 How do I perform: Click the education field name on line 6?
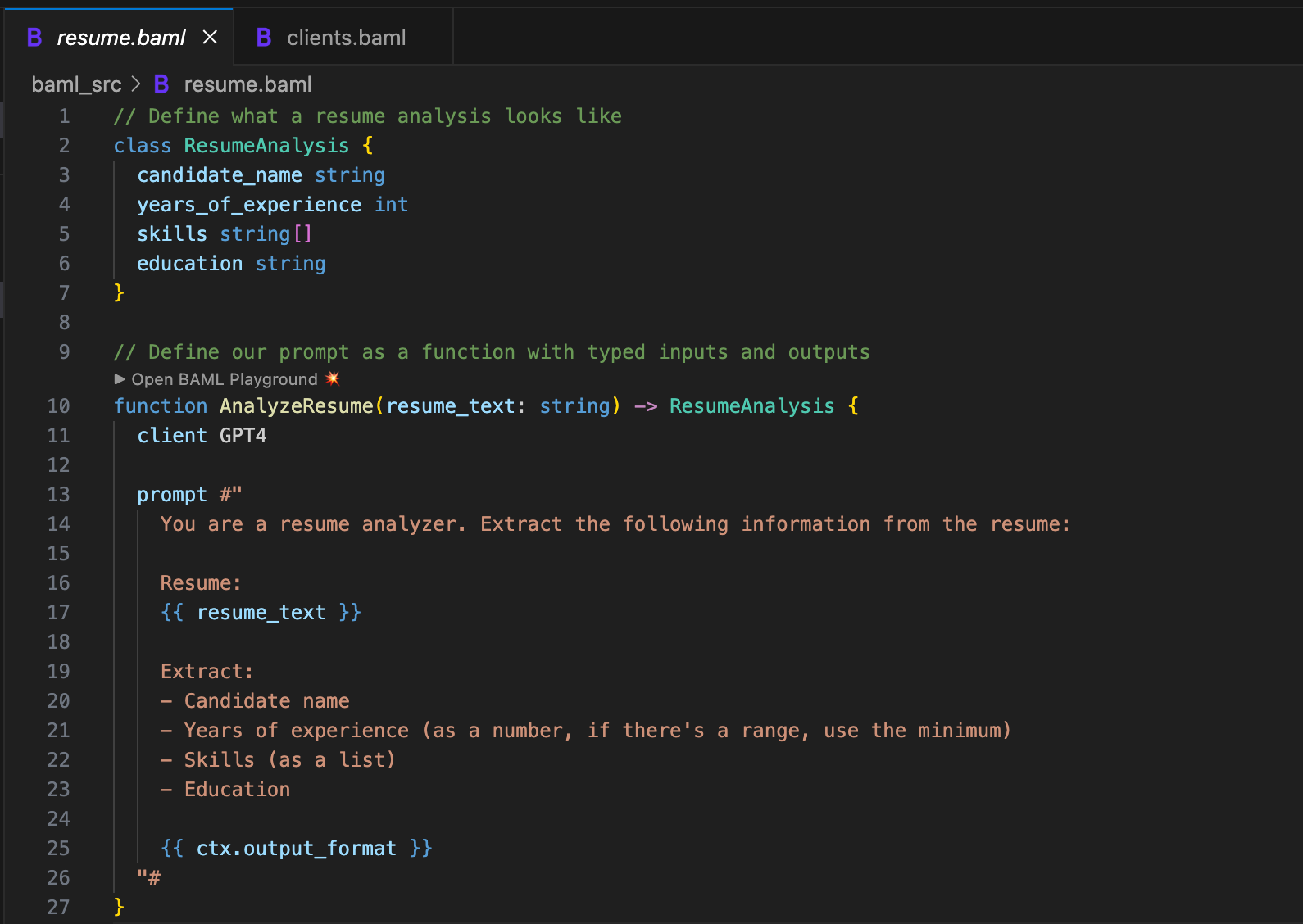point(190,264)
